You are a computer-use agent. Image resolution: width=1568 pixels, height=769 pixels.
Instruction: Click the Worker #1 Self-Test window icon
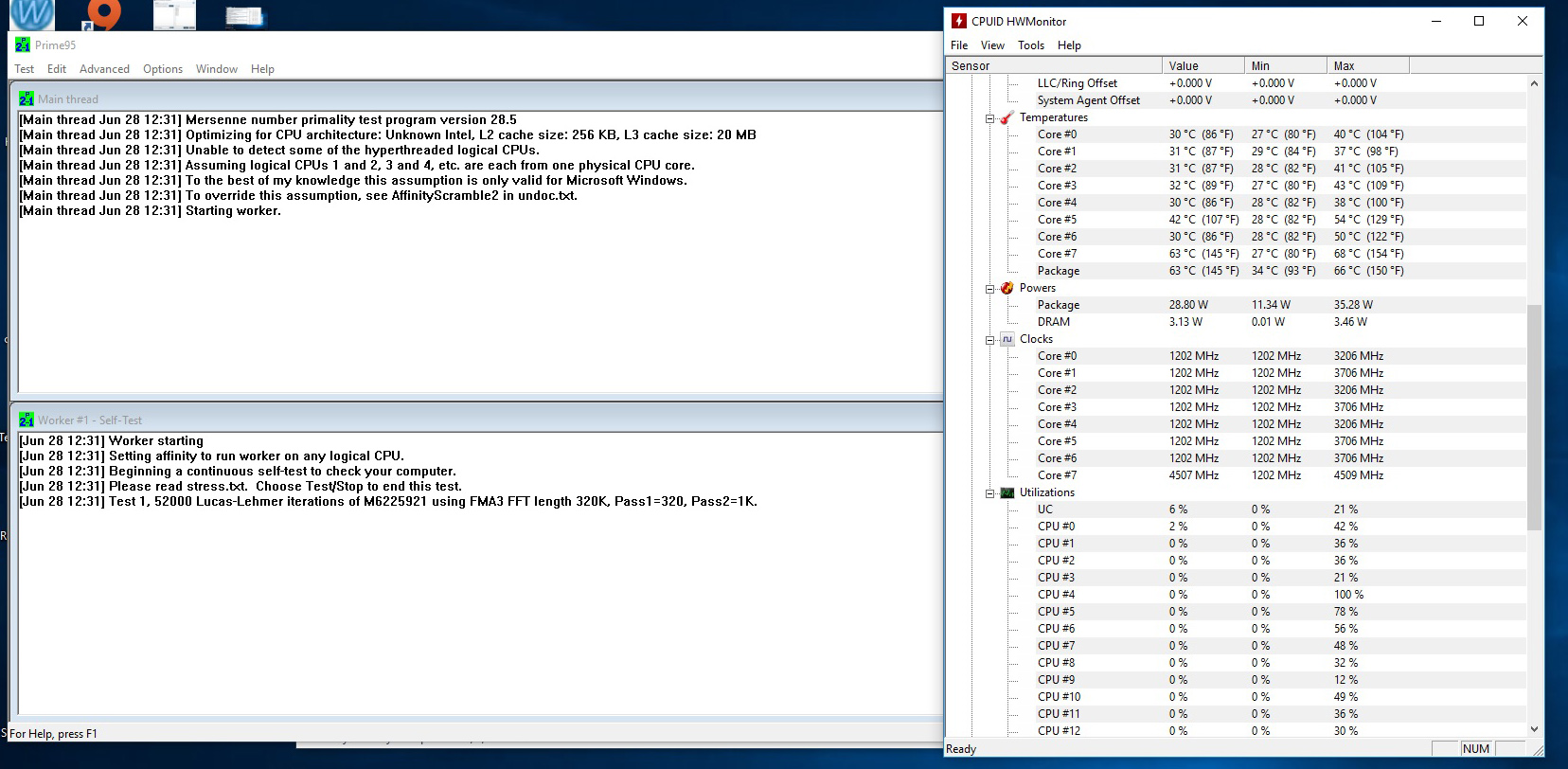27,420
